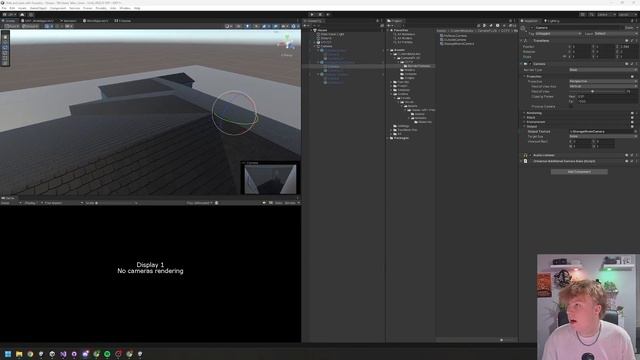This screenshot has height=360, width=640.
Task: Open Visual Studio from the taskbar
Action: (x=63, y=354)
